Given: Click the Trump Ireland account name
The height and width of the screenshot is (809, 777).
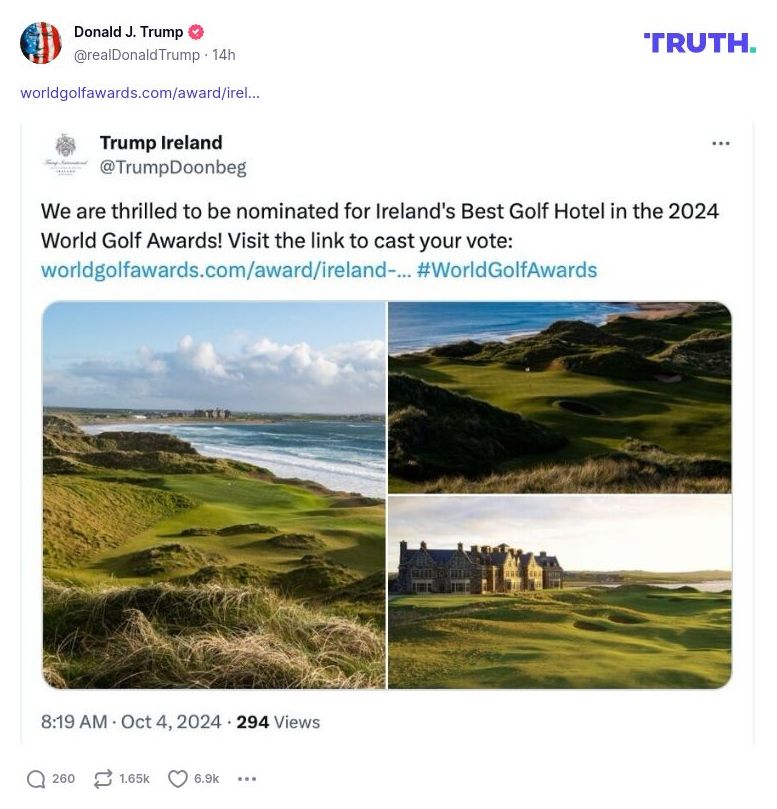Looking at the screenshot, I should 161,143.
